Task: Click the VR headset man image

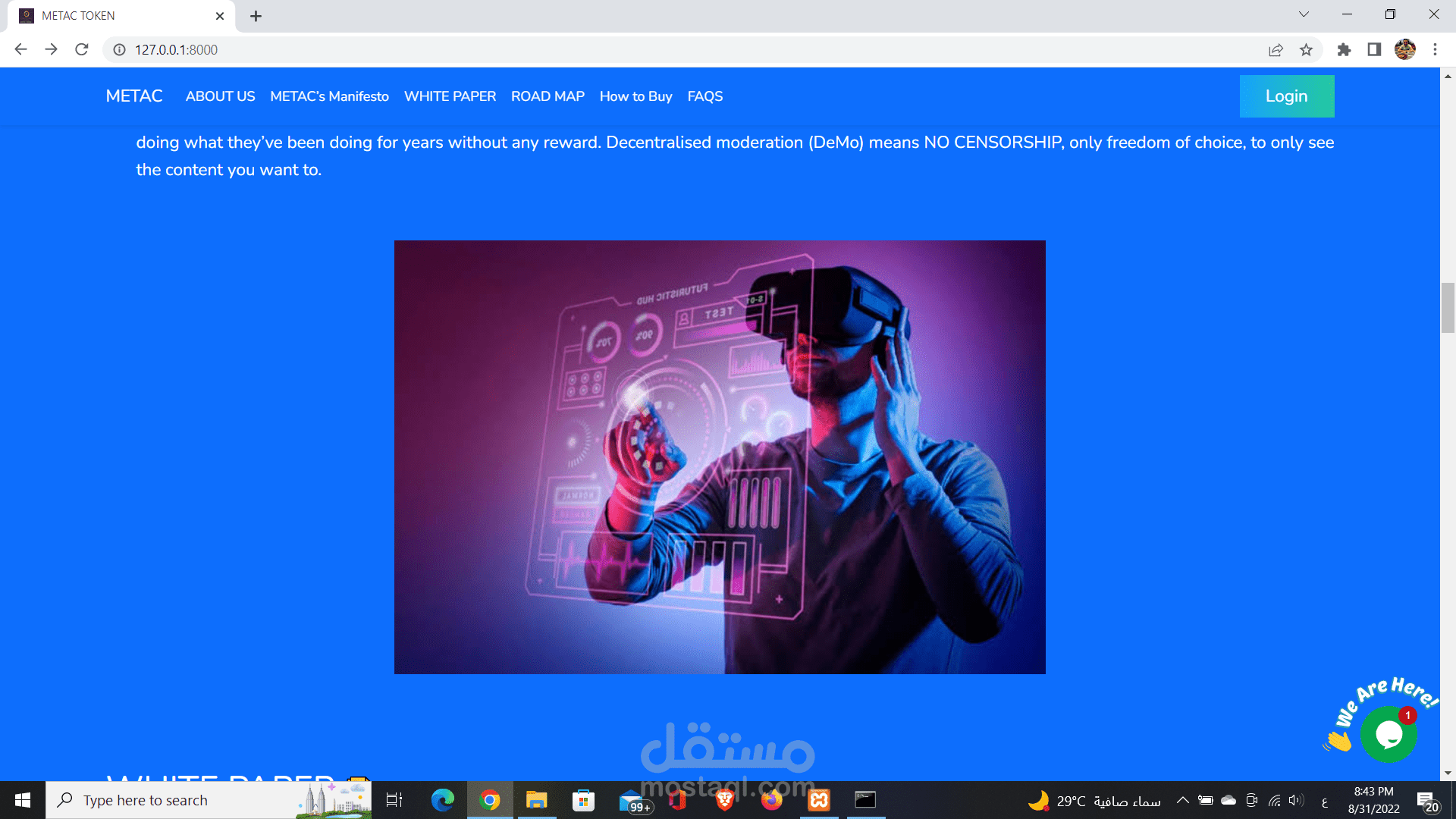Action: point(720,457)
